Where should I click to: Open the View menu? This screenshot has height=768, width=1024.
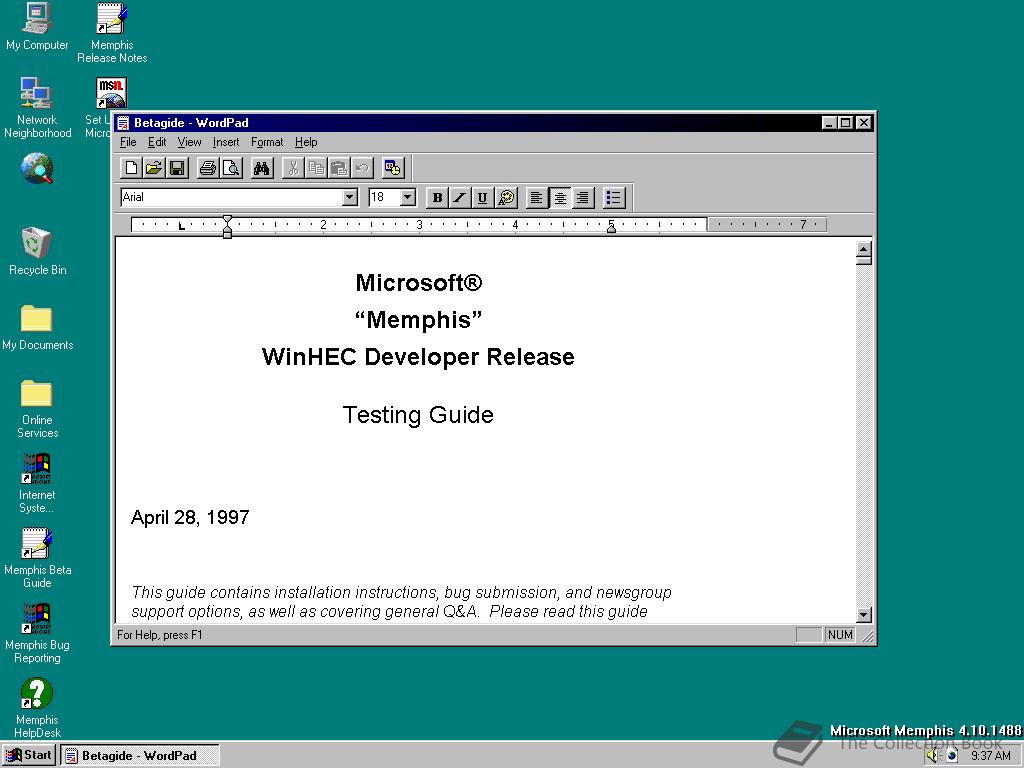tap(189, 142)
